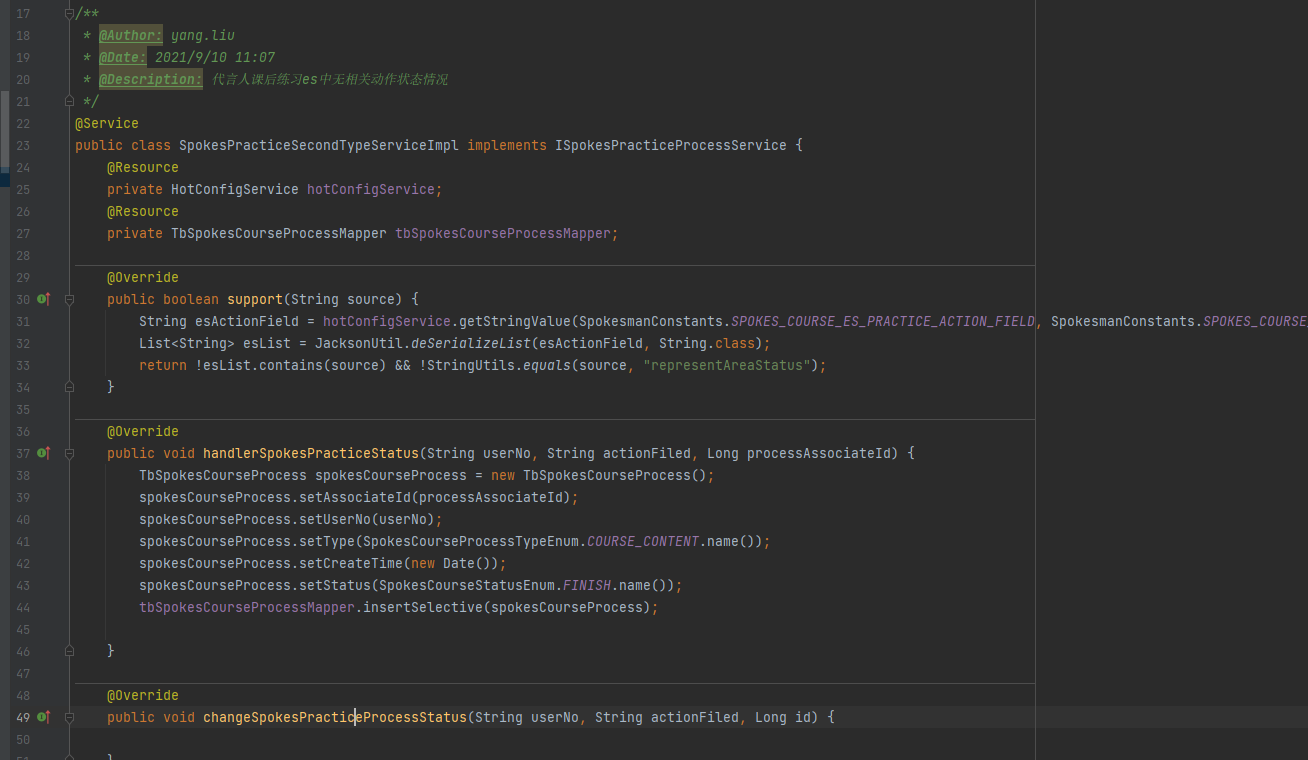This screenshot has height=760, width=1308.
Task: Collapse the handlerSpokesPracticeStatus method
Action: pyautogui.click(x=69, y=453)
